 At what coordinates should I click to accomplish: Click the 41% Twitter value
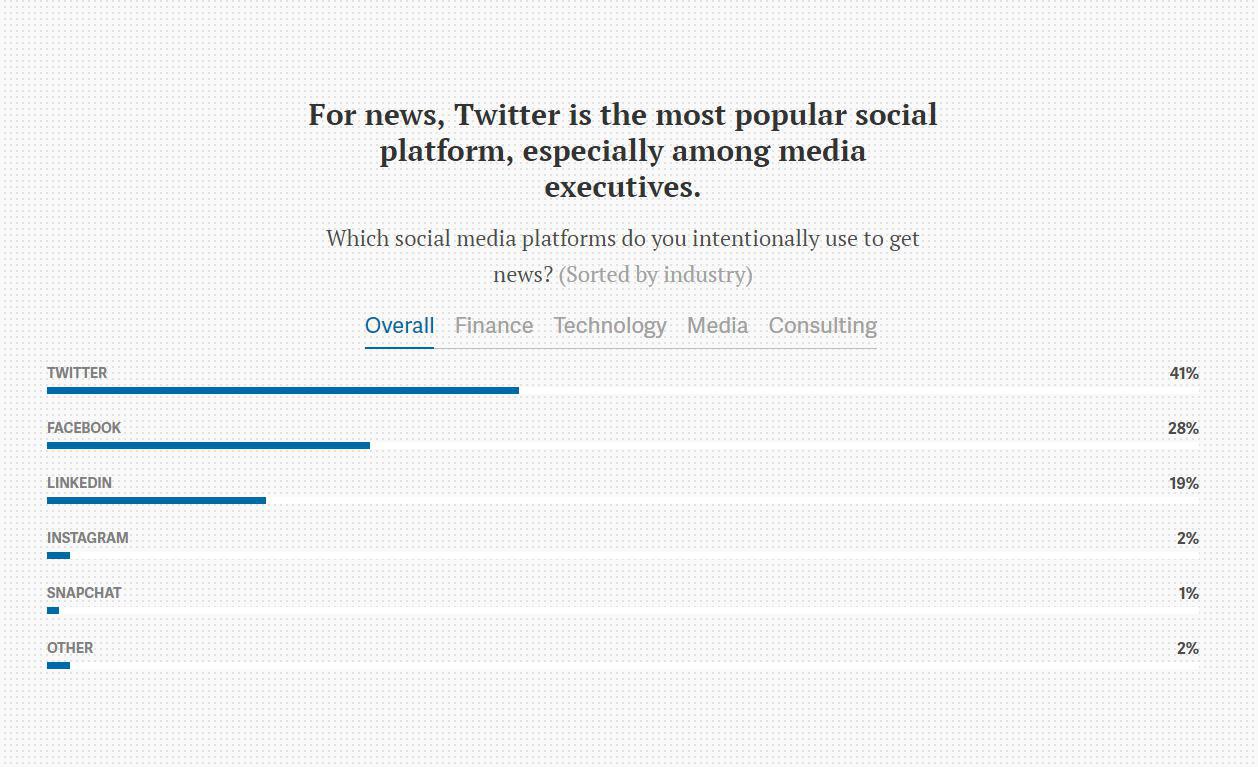point(1184,374)
